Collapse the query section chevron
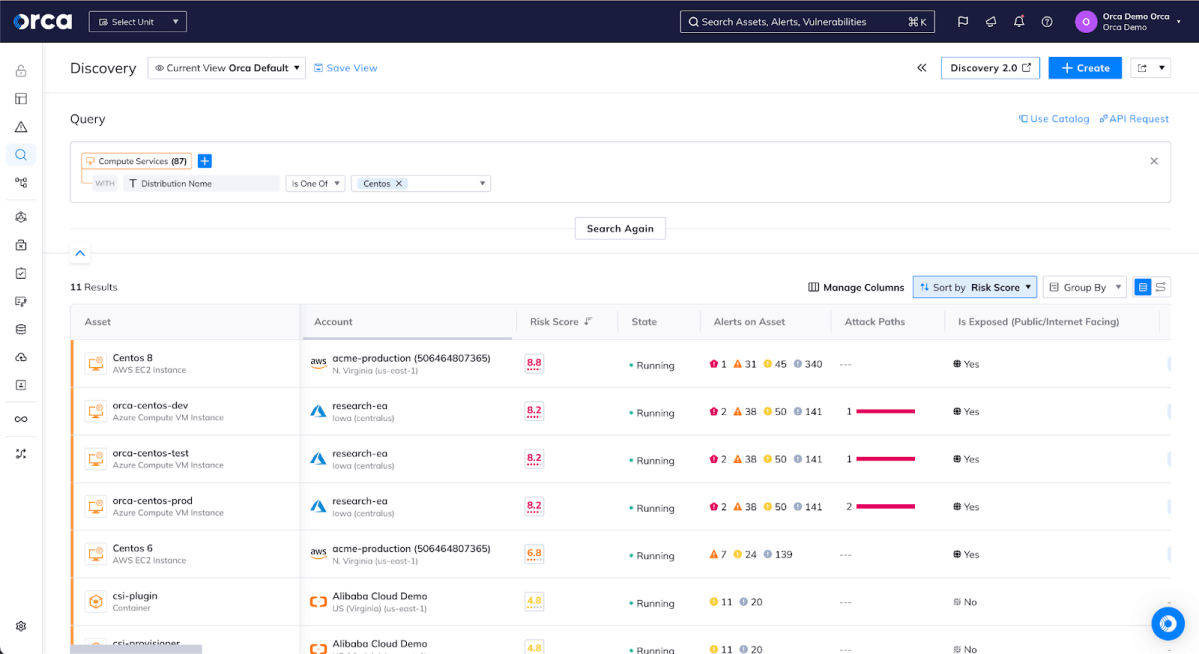Screen dimensions: 1199x654 pyautogui.click(x=80, y=253)
